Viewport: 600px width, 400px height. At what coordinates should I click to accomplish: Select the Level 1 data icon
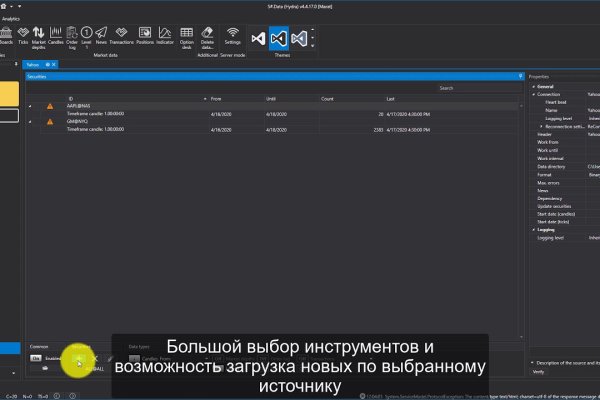coord(86,38)
